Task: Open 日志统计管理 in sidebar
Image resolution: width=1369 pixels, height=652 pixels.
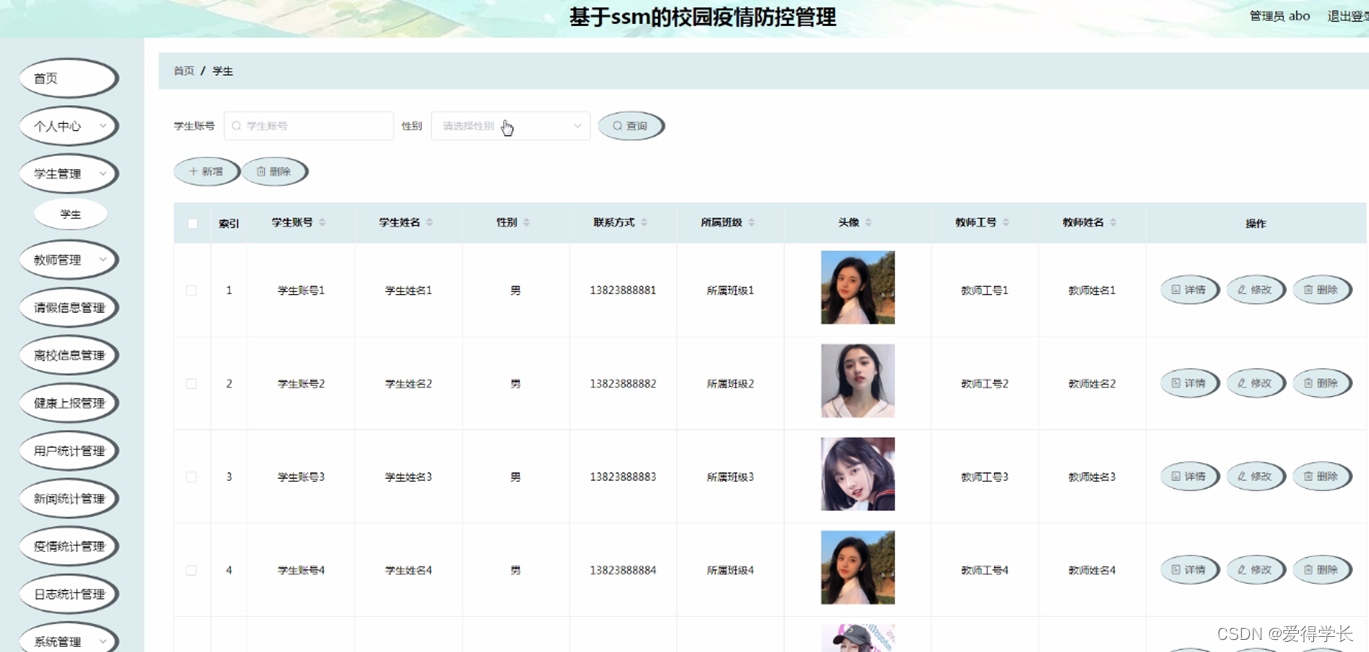Action: pos(69,594)
